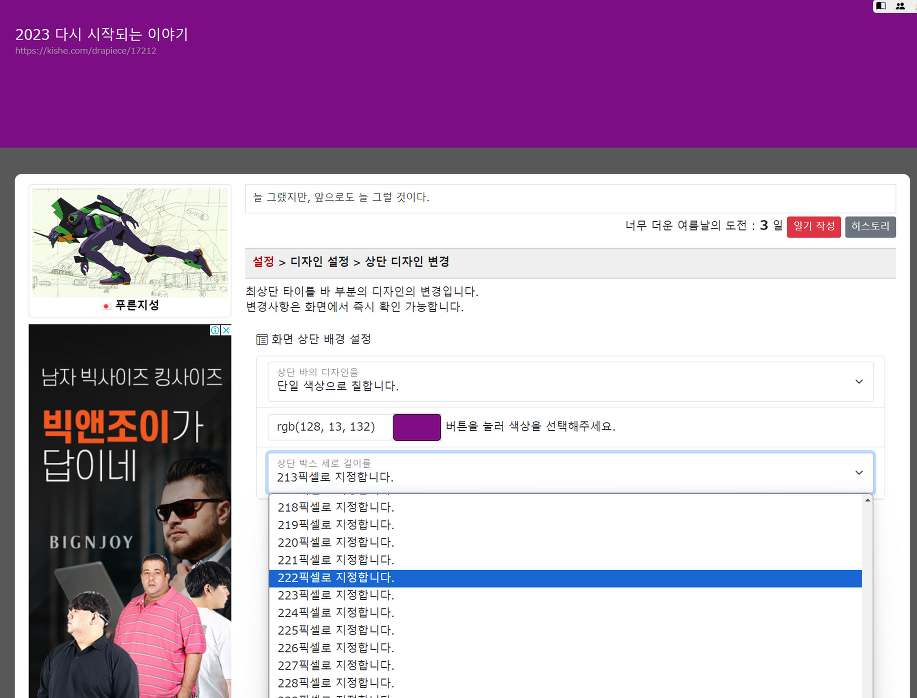Expand the 상단 바의 디자인을 dropdown
The width and height of the screenshot is (917, 698).
click(570, 381)
